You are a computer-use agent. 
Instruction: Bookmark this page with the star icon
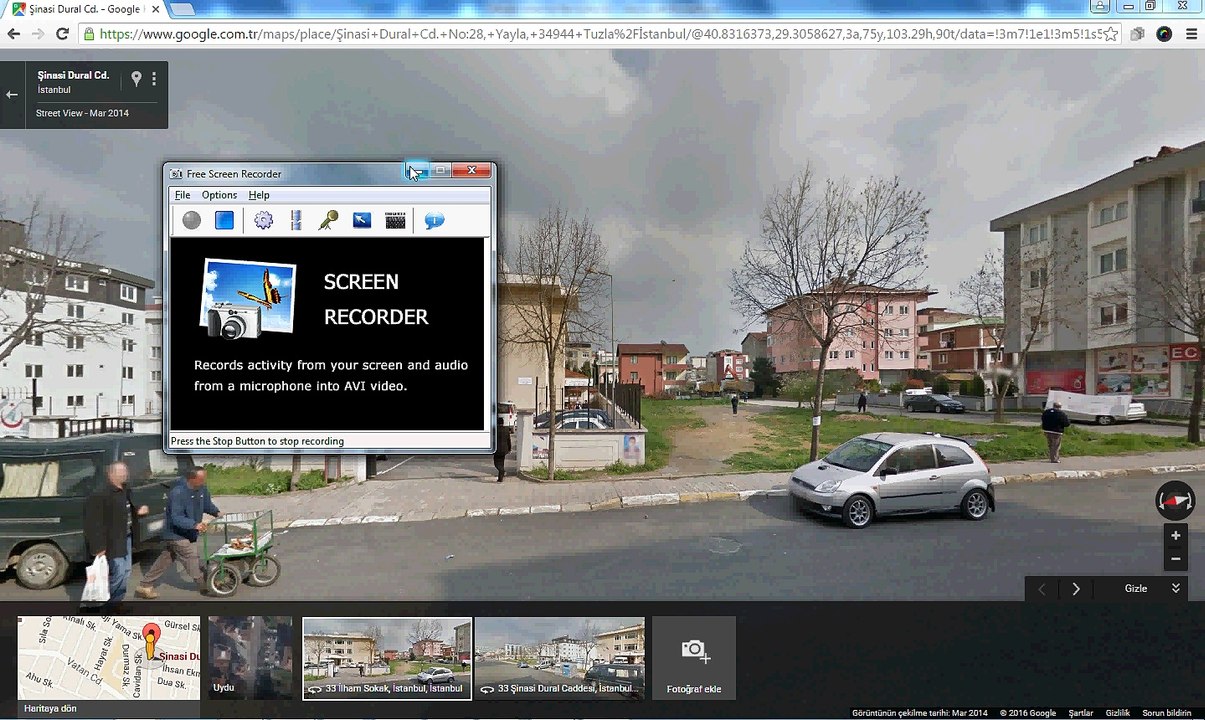pos(1111,34)
